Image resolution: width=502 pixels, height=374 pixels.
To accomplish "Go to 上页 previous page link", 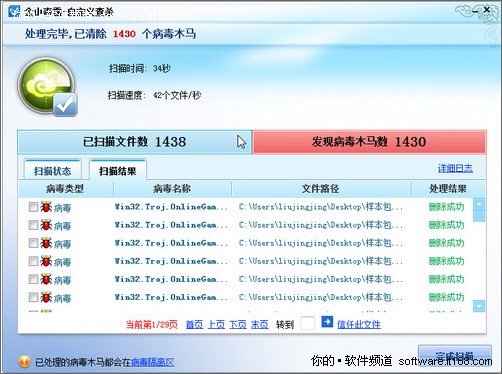I will point(216,324).
